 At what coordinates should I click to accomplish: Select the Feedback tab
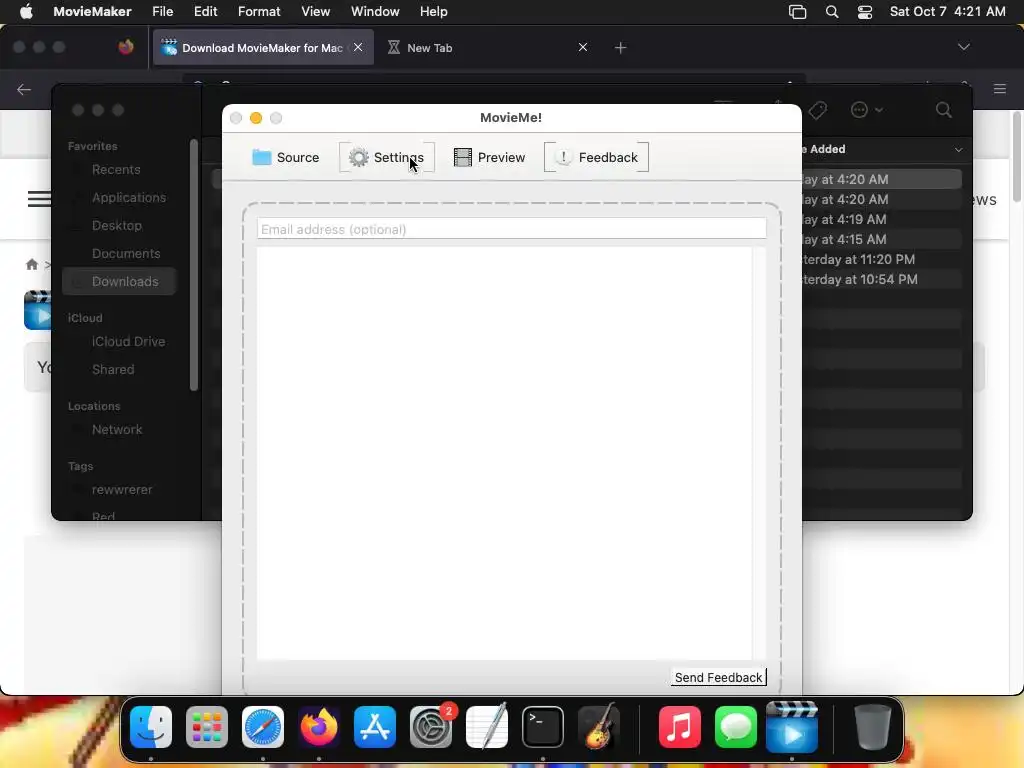coord(596,157)
